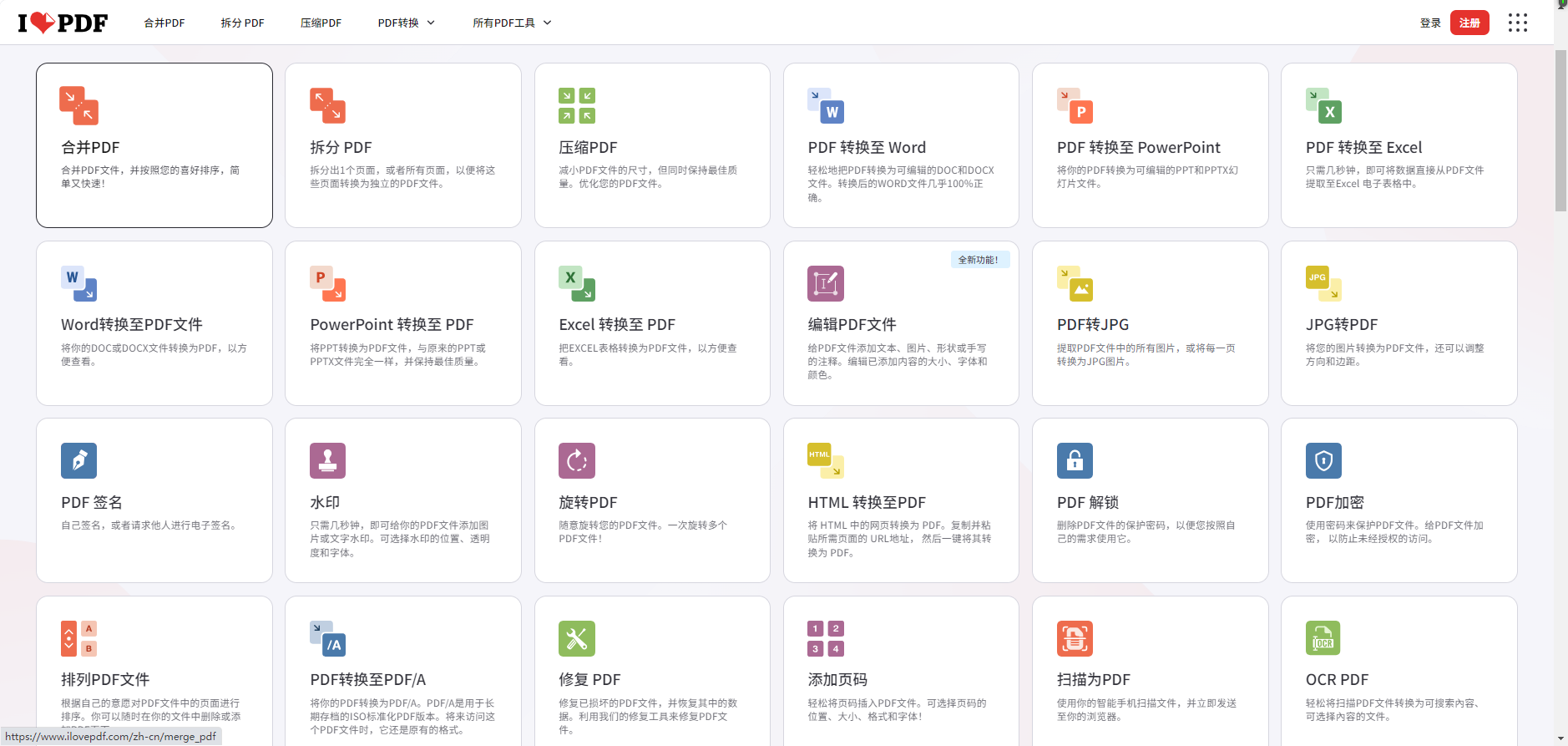Click the Merge PDF tool icon
1568x746 pixels.
pos(79,105)
